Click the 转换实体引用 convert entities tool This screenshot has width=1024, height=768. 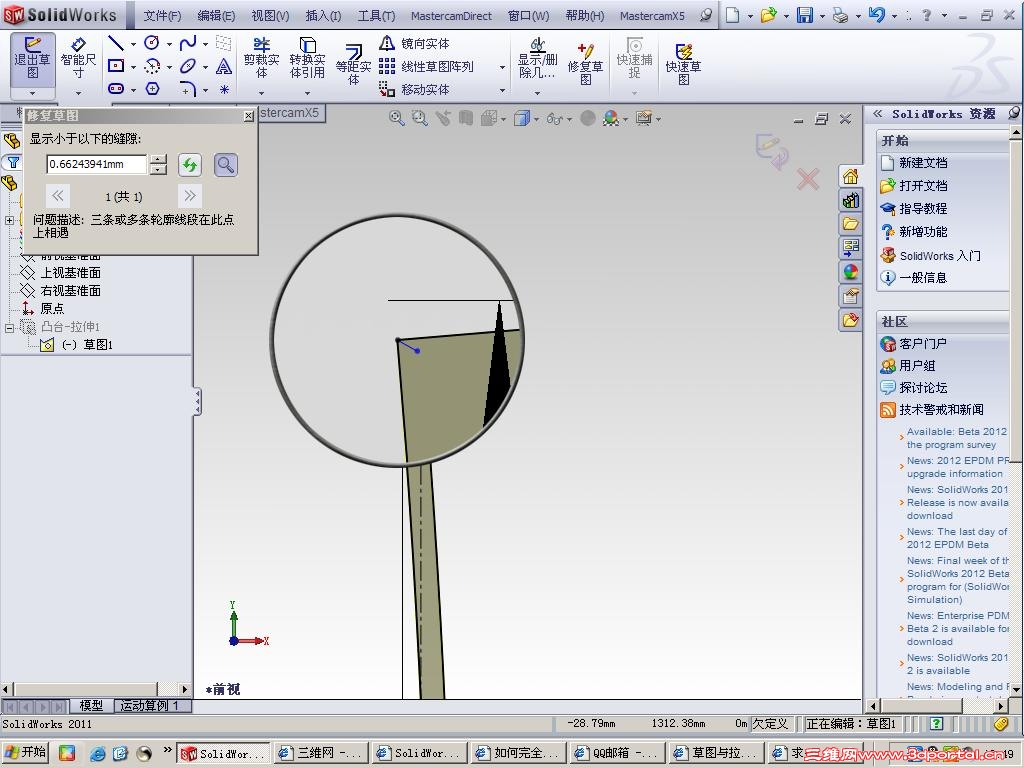pyautogui.click(x=307, y=57)
